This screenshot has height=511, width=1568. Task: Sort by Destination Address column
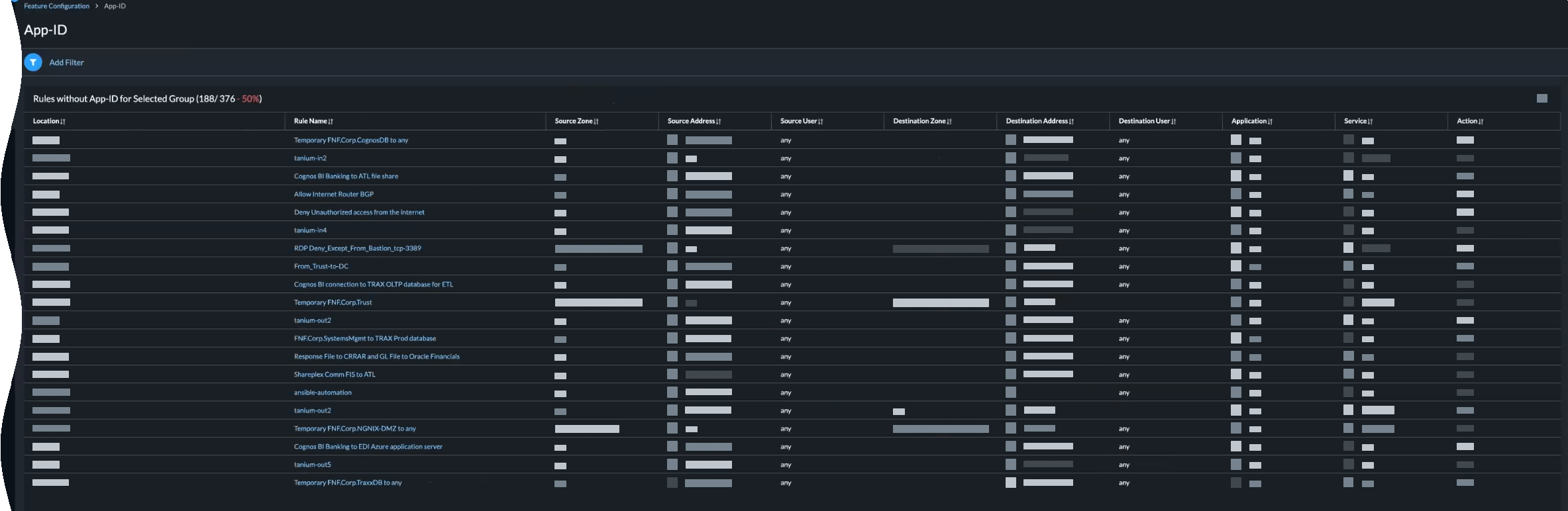point(1071,122)
